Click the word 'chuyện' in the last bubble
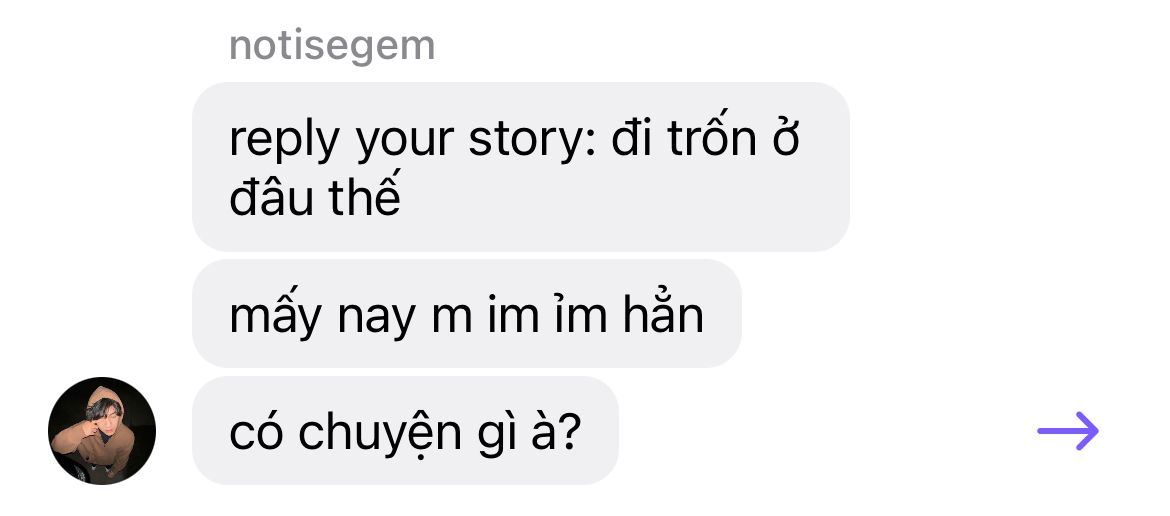Image resolution: width=1170 pixels, height=516 pixels. point(380,433)
